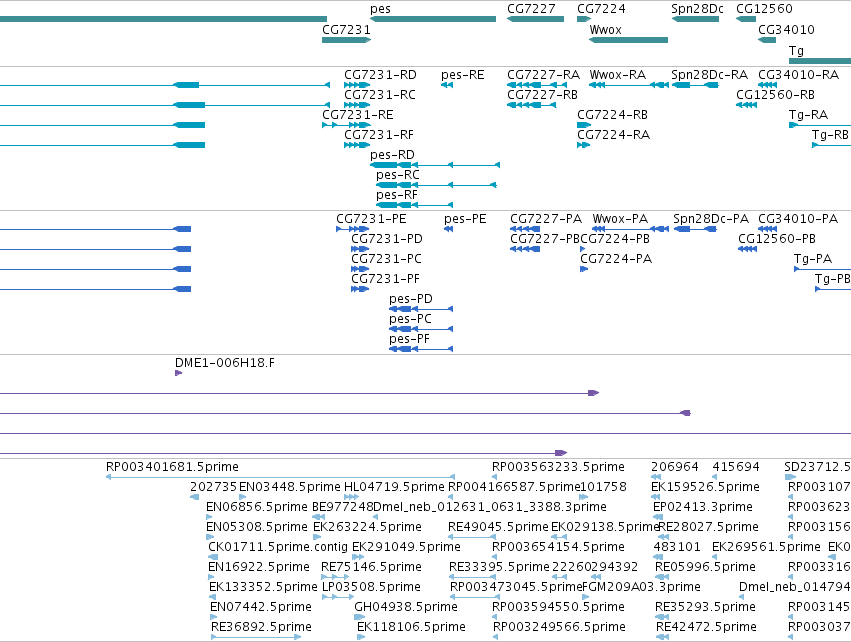Click EST RE36892.5prime

(x=262, y=628)
